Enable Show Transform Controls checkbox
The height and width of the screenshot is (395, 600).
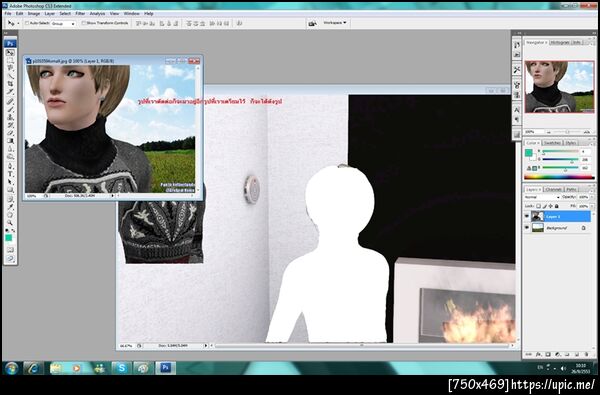[x=84, y=23]
